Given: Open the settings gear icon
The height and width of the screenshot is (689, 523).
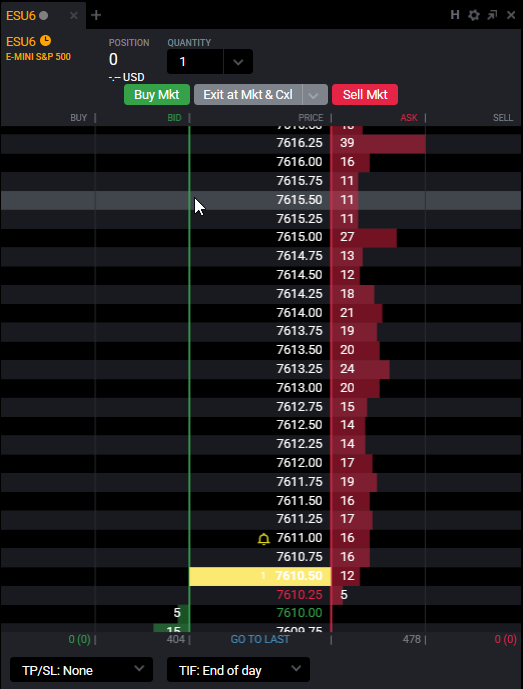Looking at the screenshot, I should pos(474,15).
